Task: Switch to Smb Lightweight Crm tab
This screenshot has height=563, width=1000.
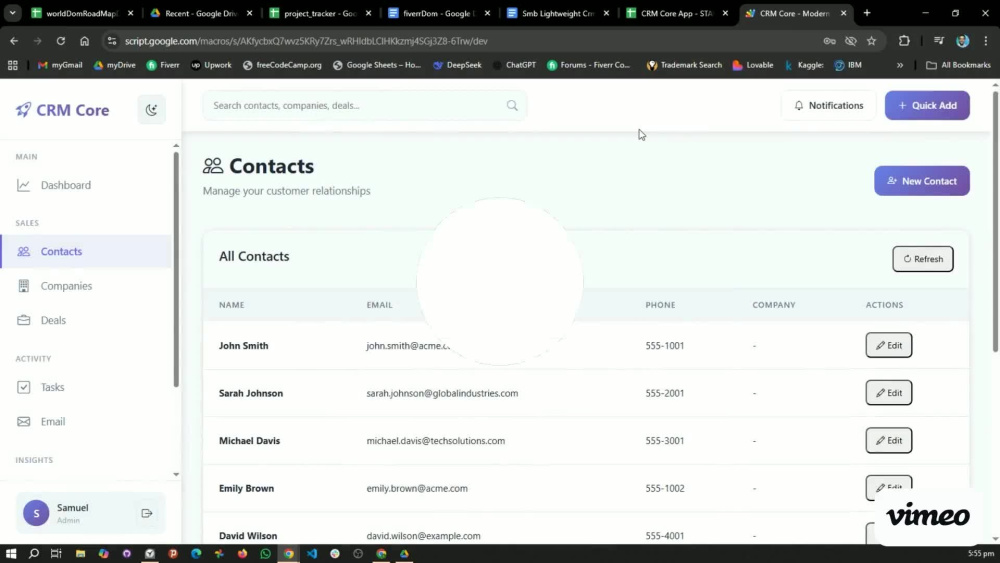Action: coord(559,13)
